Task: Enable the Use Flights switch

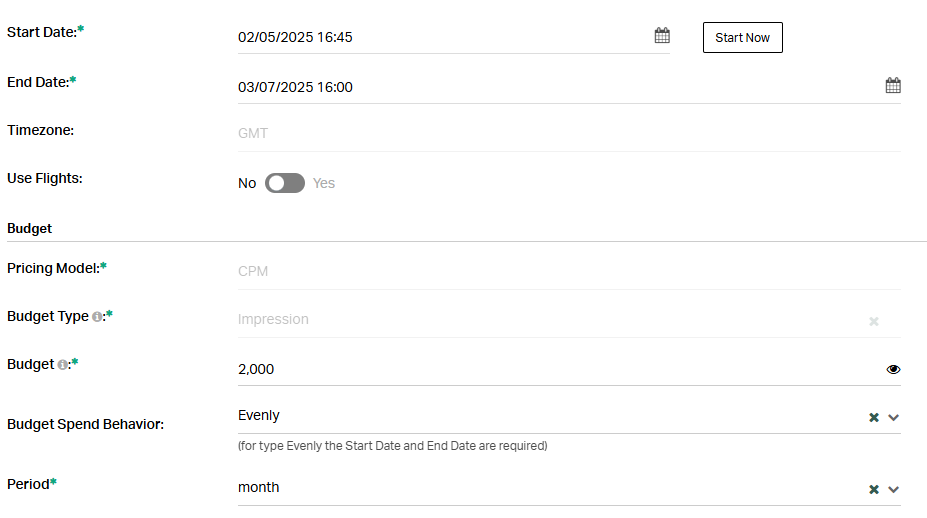Action: 284,183
